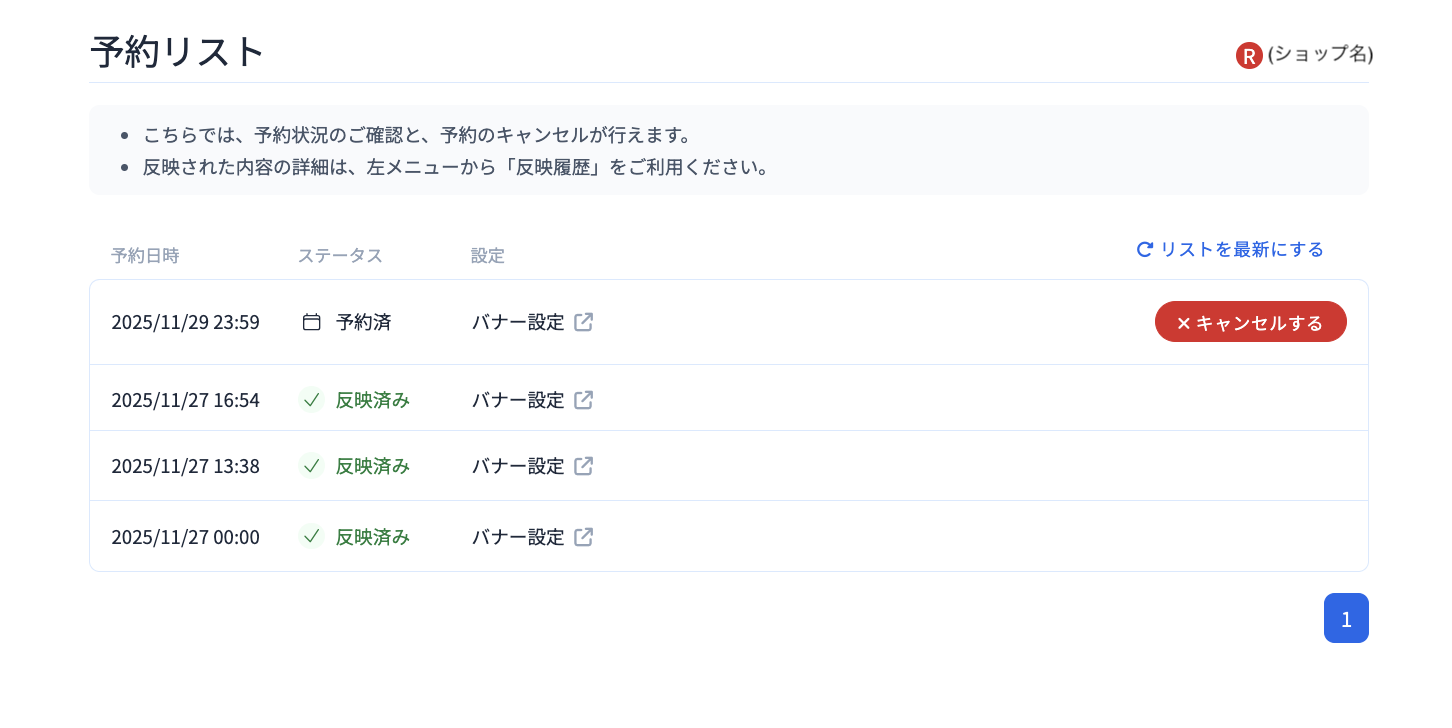The height and width of the screenshot is (728, 1452).
Task: Open バナー設定 link in 00:00 row
Action: click(518, 537)
